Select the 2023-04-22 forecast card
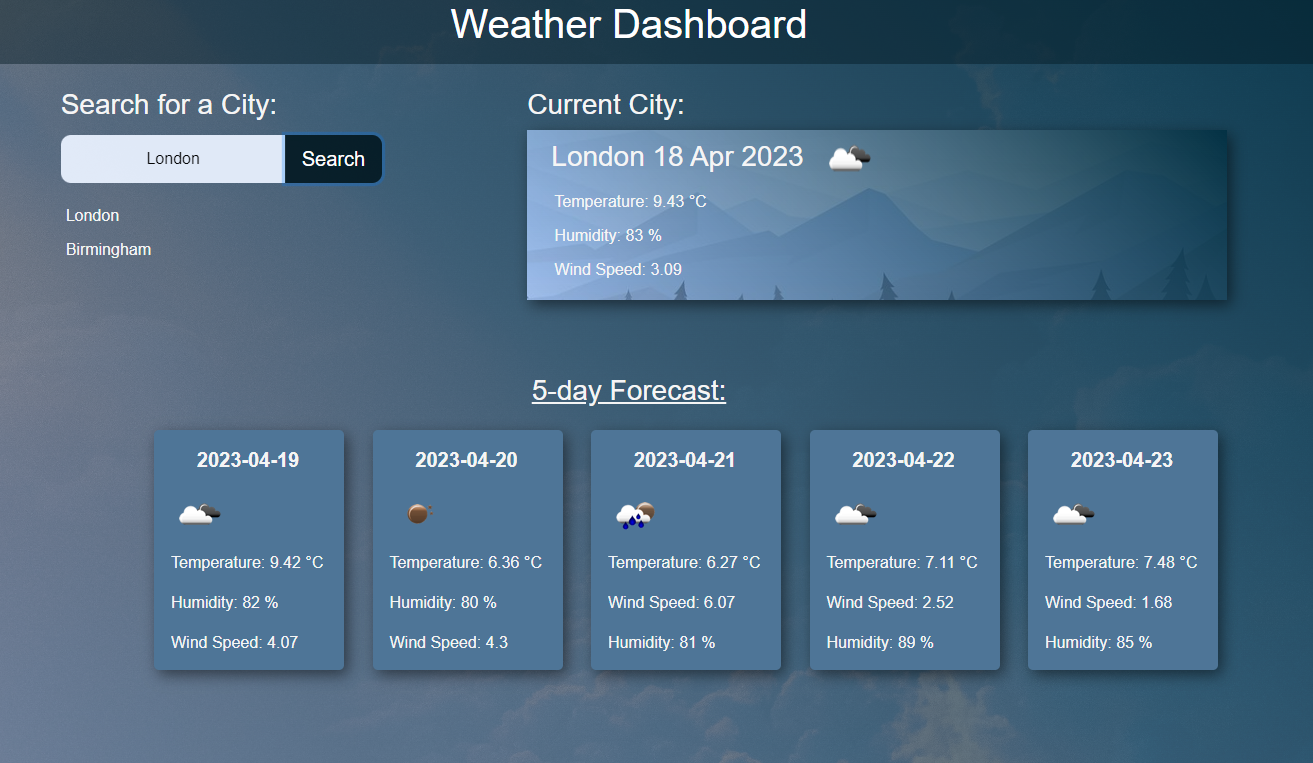Screen dimensions: 1313x763 tap(904, 550)
